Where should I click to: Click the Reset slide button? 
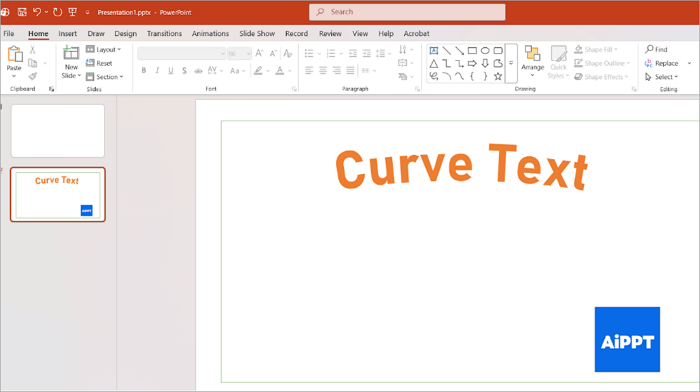(x=99, y=63)
